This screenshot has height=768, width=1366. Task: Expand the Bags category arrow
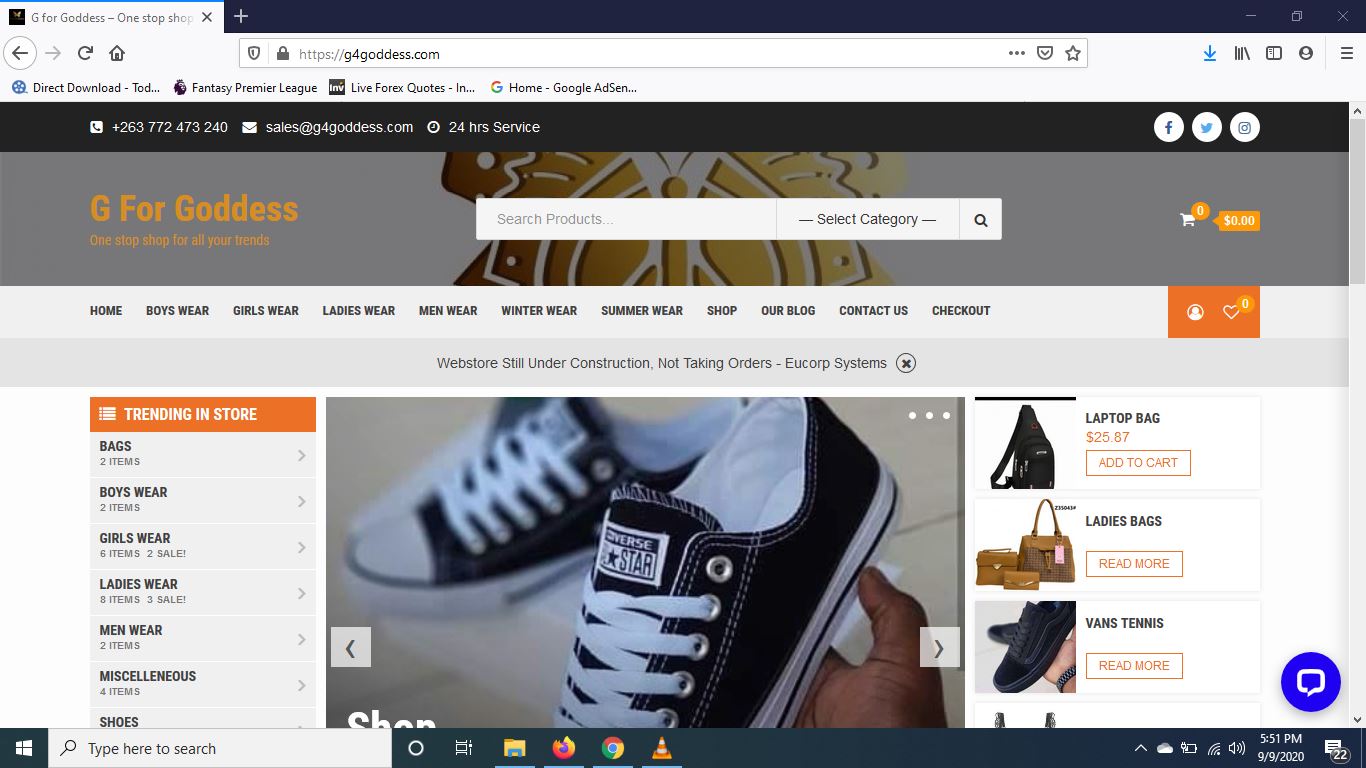pyautogui.click(x=301, y=455)
